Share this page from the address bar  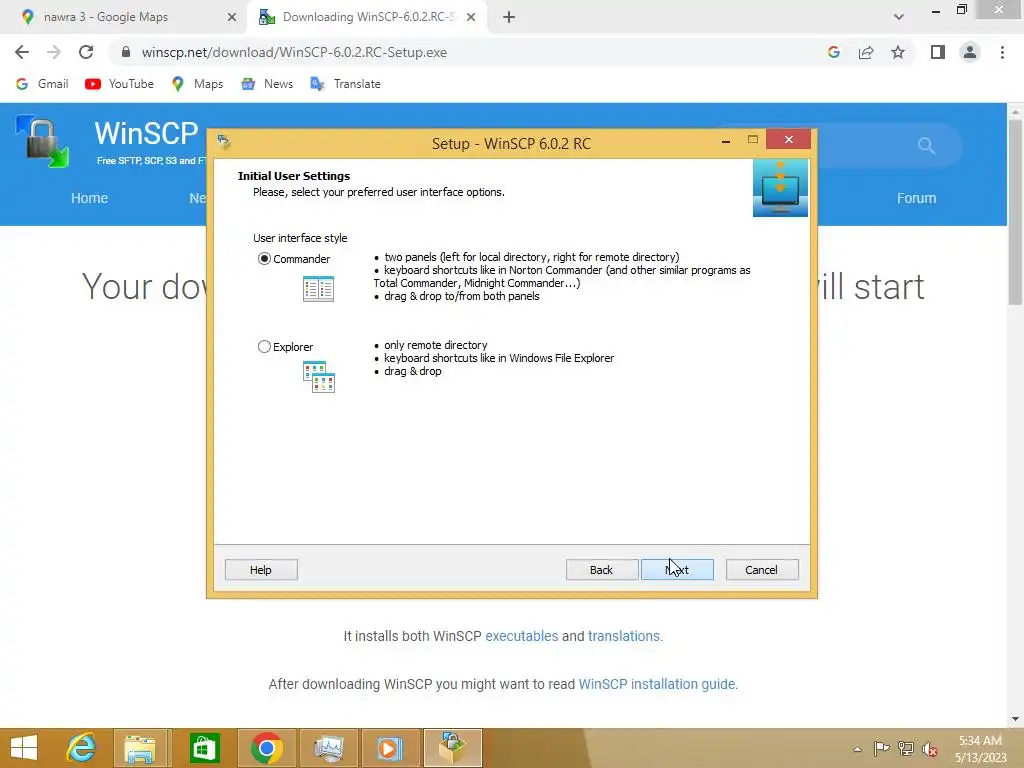(x=866, y=52)
